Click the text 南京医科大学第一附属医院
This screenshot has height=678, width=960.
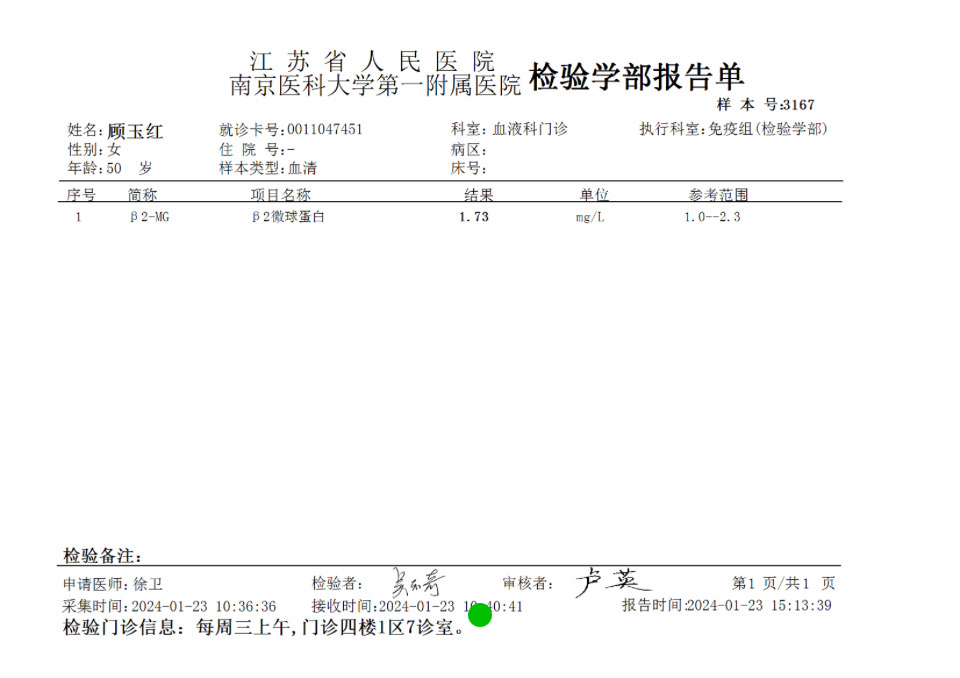tap(375, 86)
